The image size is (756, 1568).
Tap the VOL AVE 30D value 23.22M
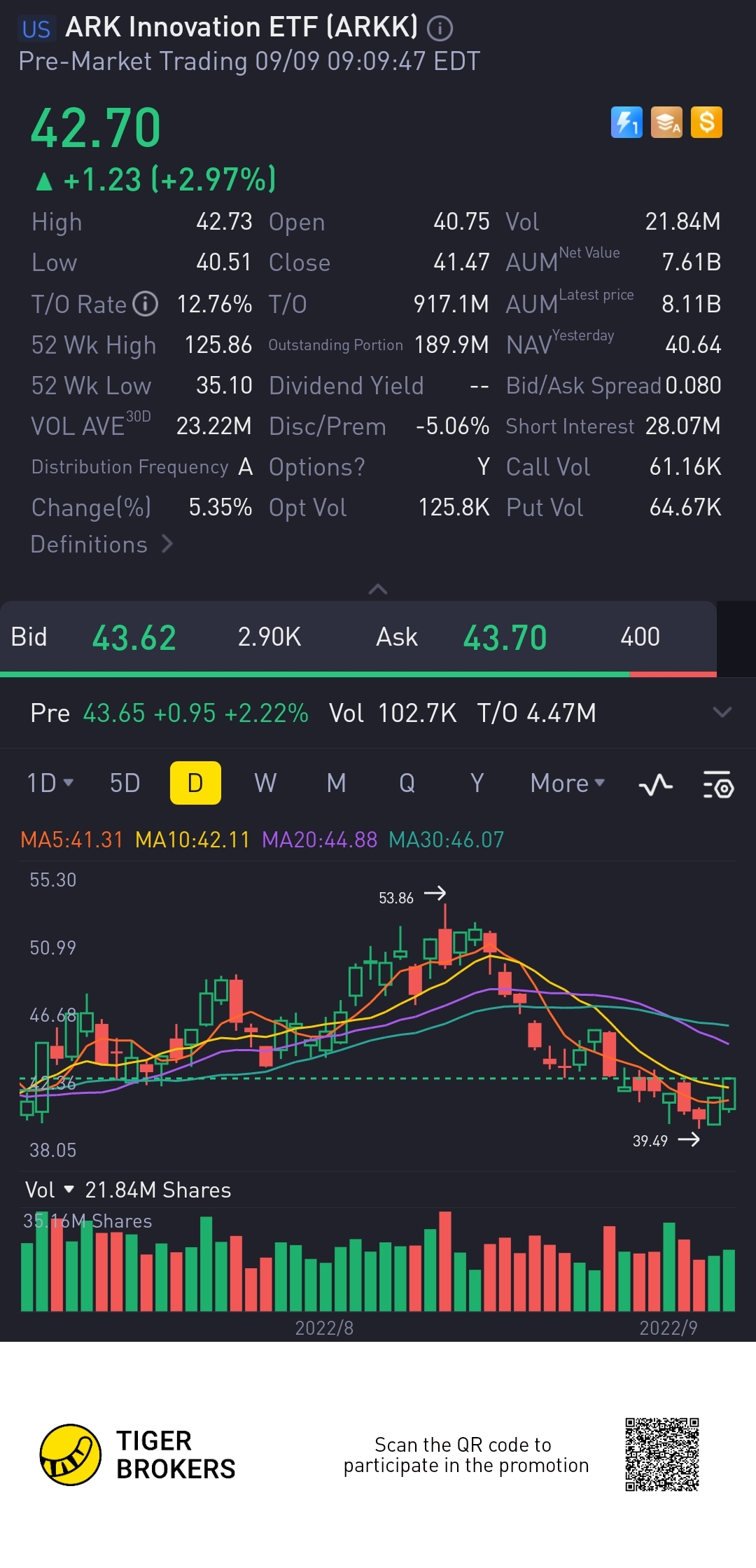[214, 426]
